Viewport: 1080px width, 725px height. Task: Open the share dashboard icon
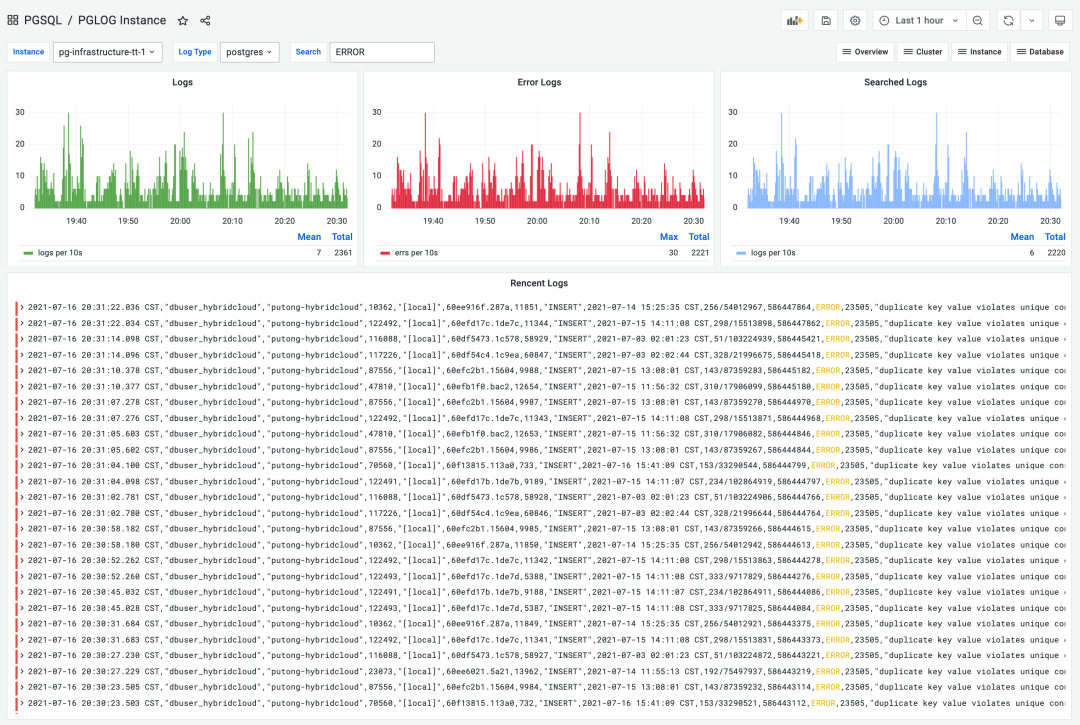(205, 21)
